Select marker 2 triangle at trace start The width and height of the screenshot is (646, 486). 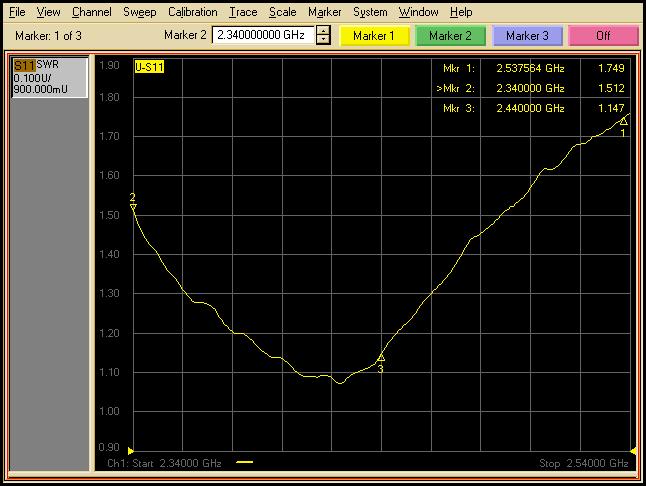pyautogui.click(x=133, y=207)
